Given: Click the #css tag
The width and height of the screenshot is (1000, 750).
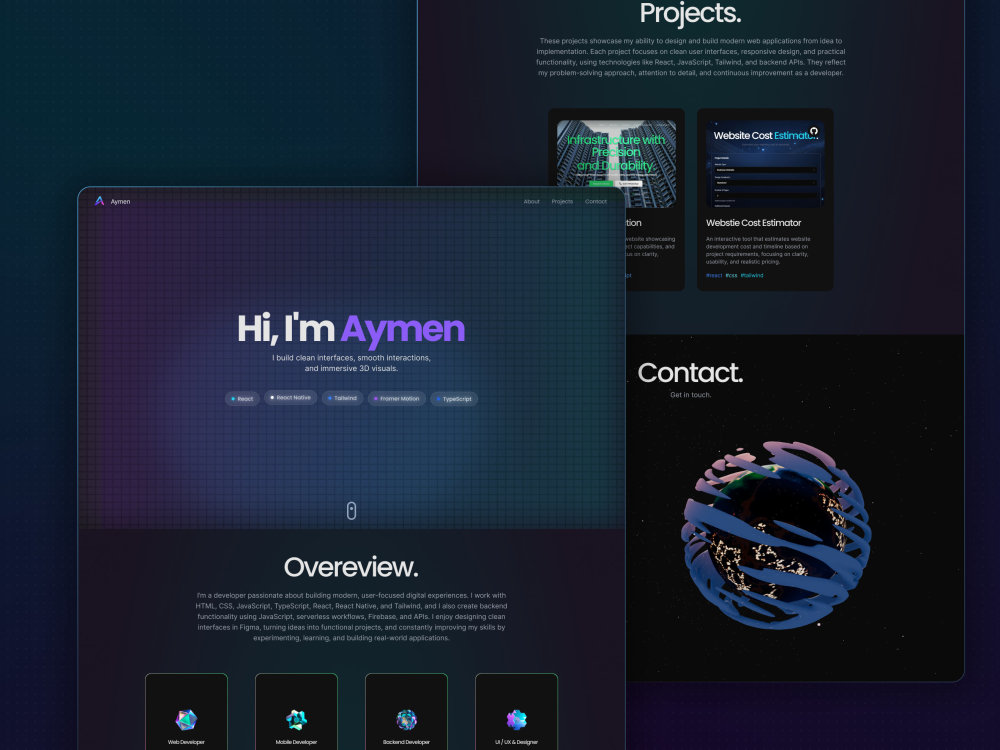Looking at the screenshot, I should coord(731,276).
